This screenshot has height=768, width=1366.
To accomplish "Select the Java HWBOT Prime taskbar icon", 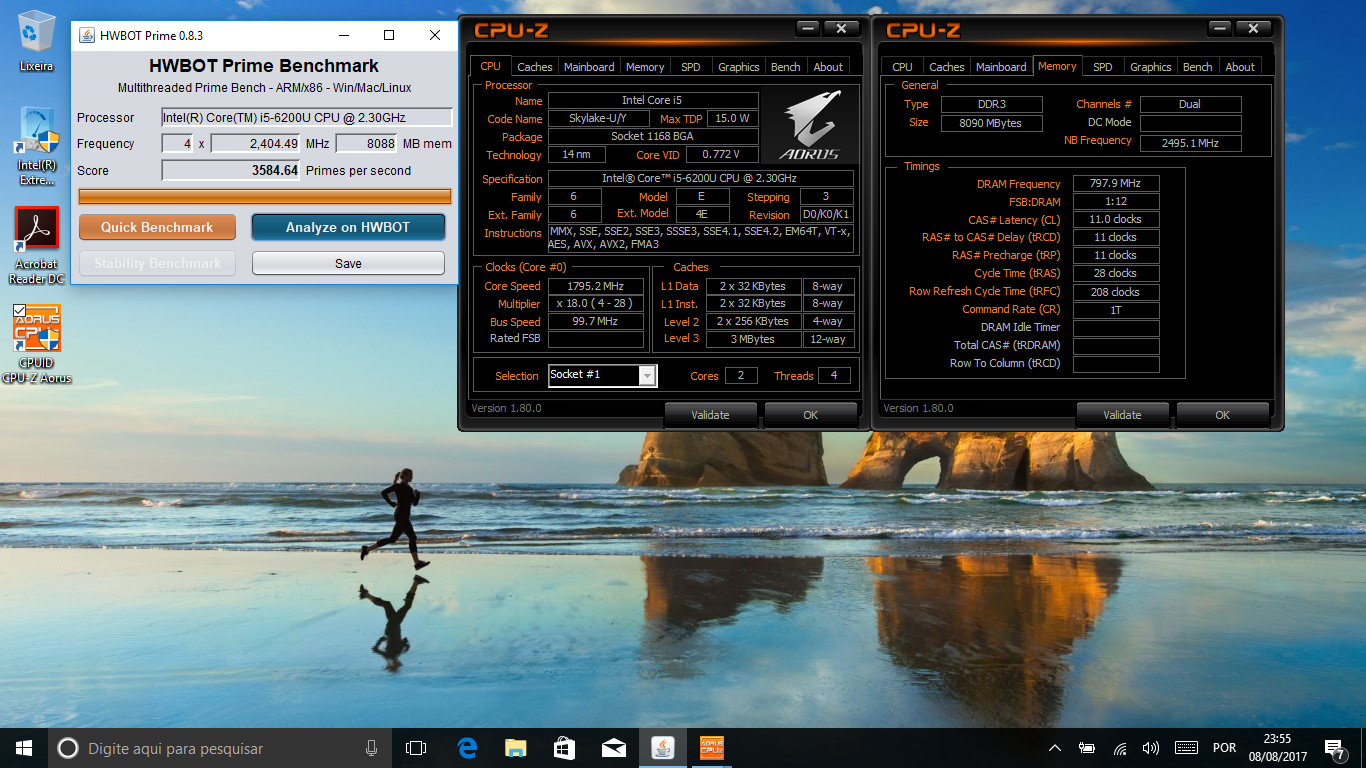I will pos(662,748).
